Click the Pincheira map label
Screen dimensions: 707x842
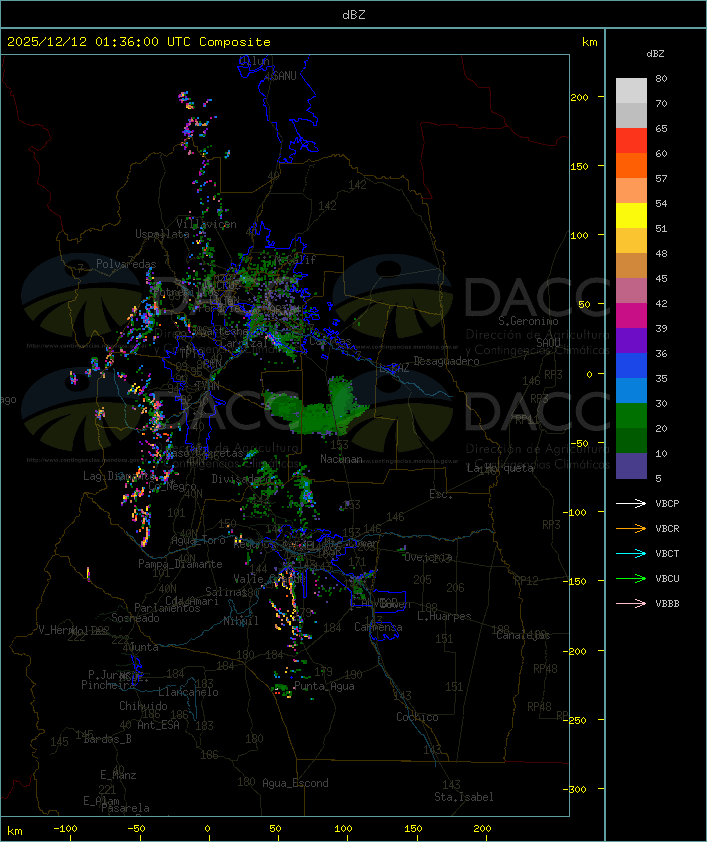[x=108, y=685]
